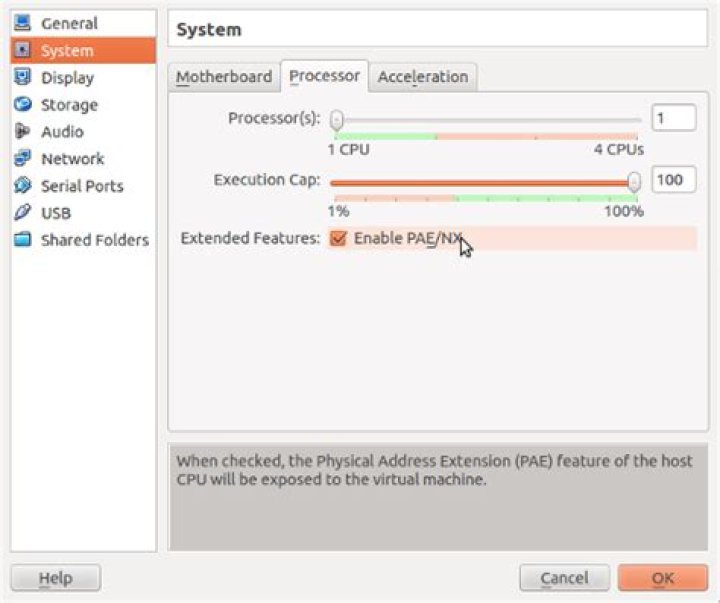Switch to the Acceleration tab

pyautogui.click(x=423, y=77)
